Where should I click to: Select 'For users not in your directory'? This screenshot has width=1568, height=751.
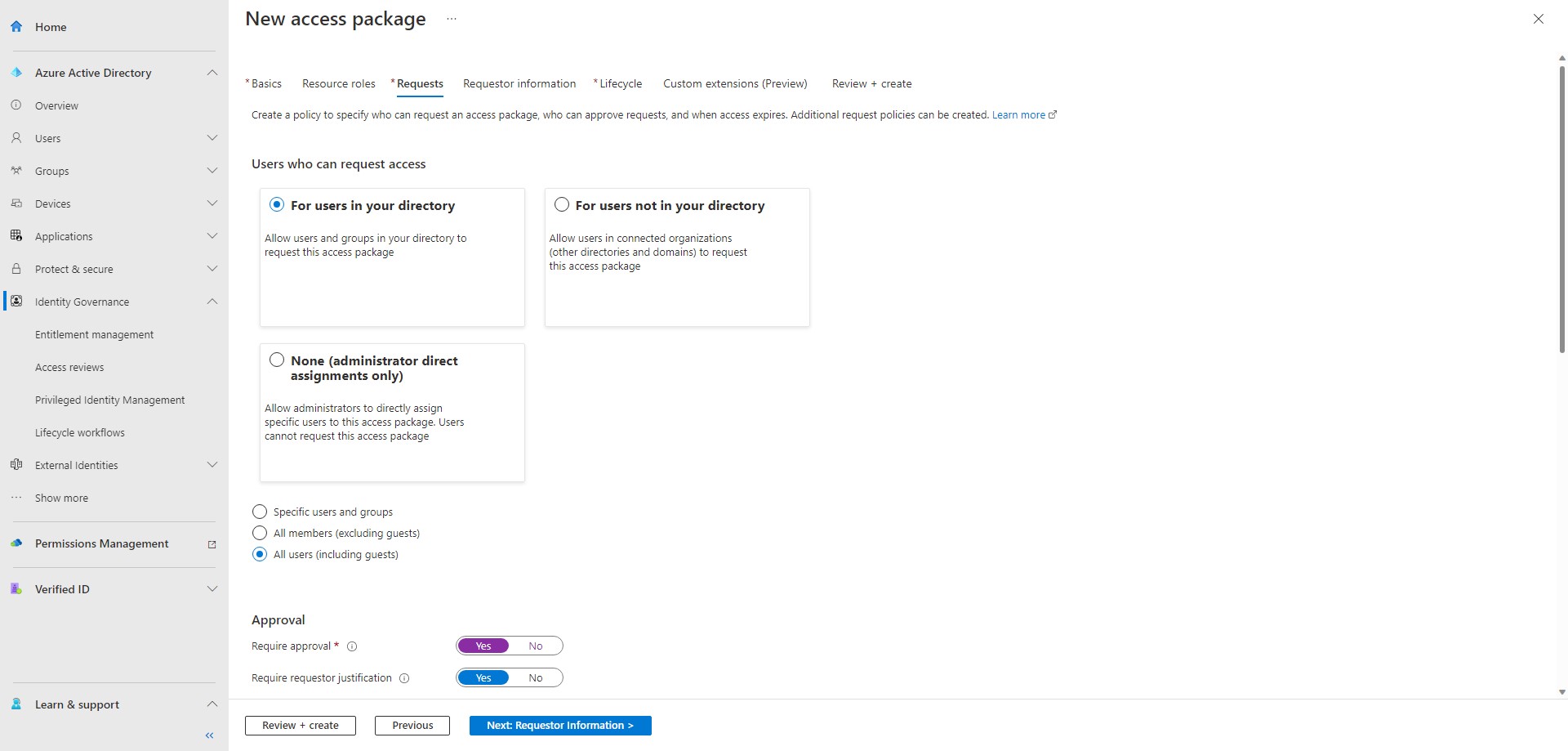[x=562, y=204]
